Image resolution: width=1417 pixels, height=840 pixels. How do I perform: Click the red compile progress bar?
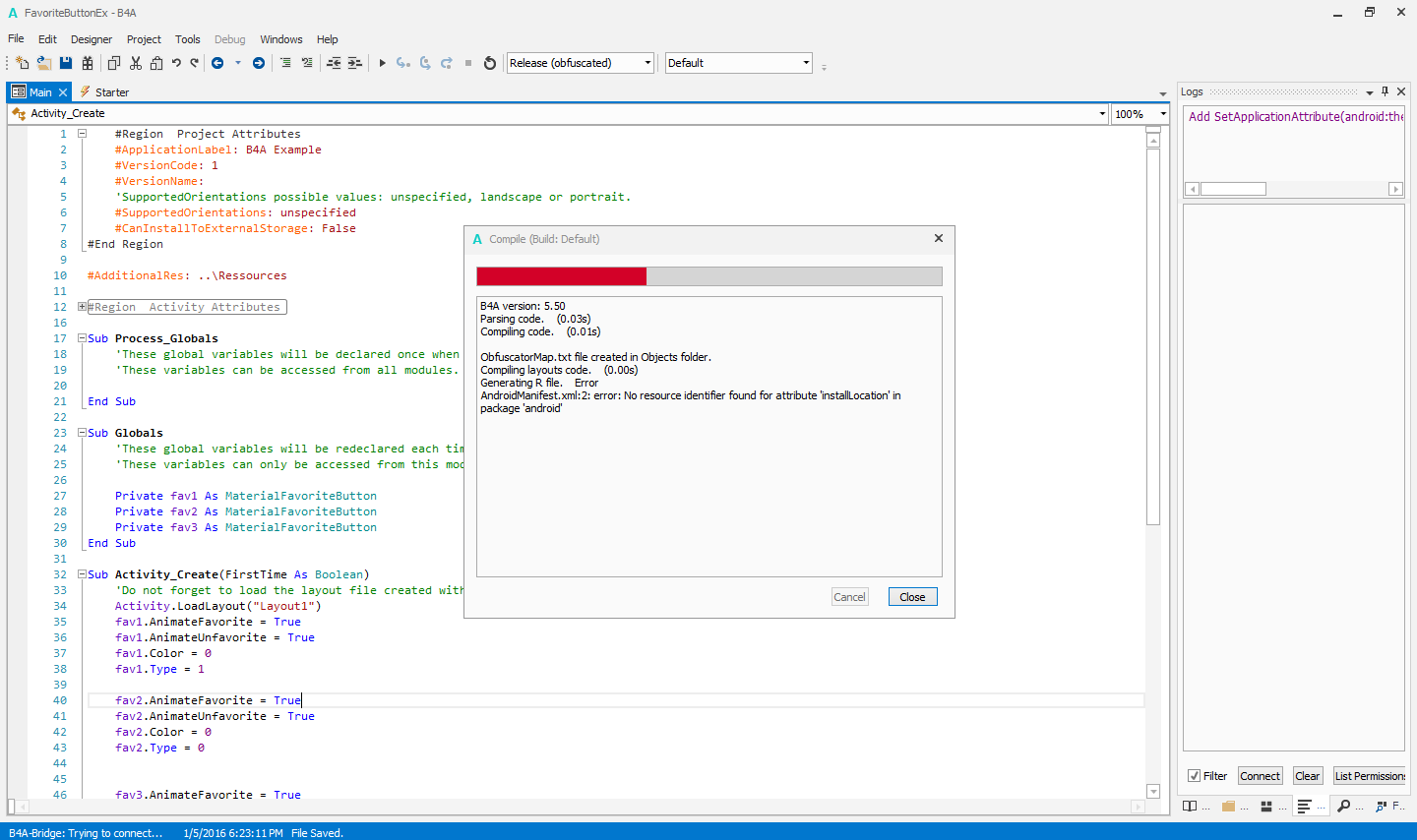tap(561, 275)
